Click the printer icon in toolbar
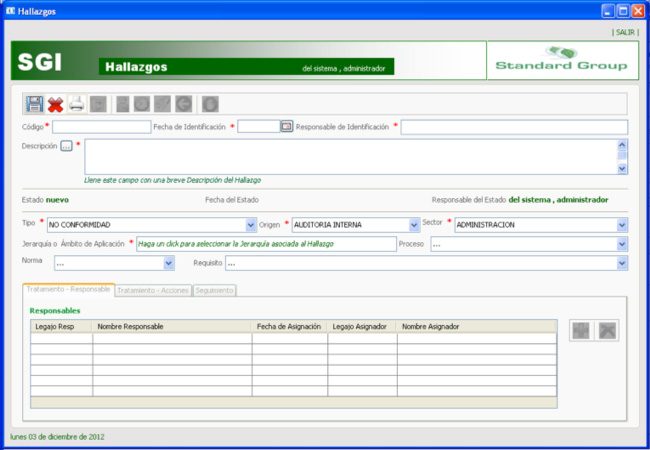Image resolution: width=650 pixels, height=450 pixels. (x=76, y=103)
